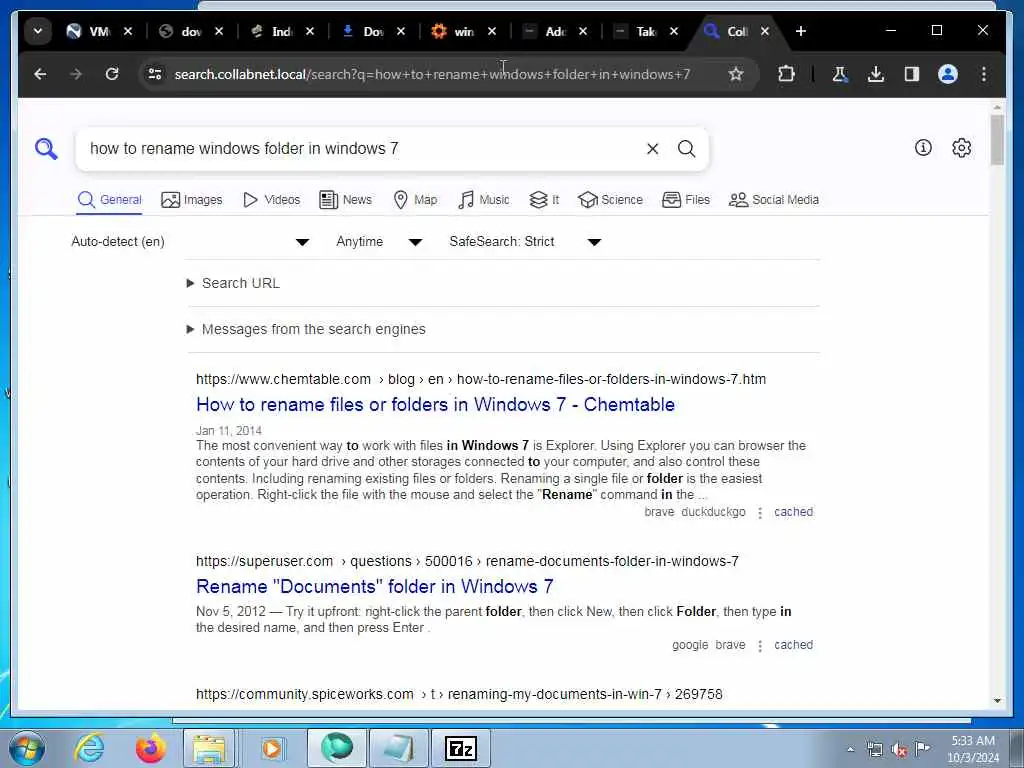Screen dimensions: 1024x768
Task: Select the General category tab
Action: [109, 200]
